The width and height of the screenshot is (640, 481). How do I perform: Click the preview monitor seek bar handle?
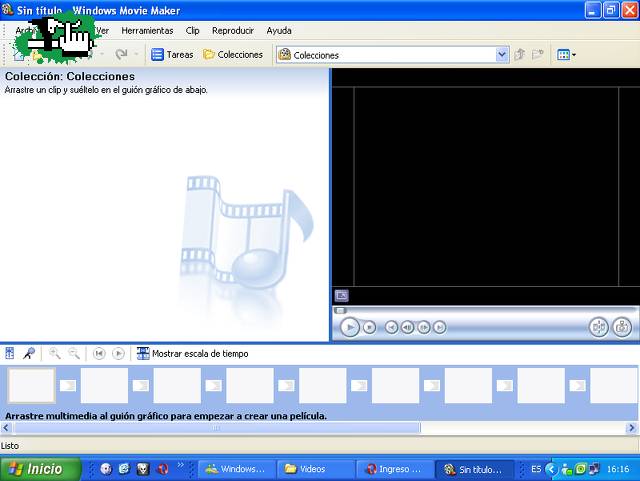[340, 310]
